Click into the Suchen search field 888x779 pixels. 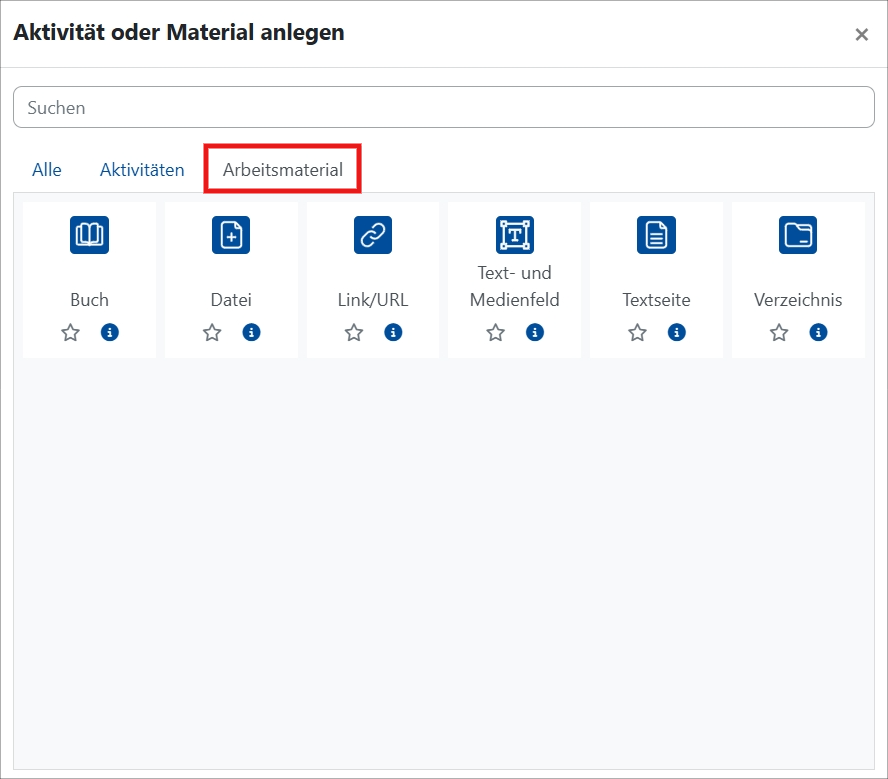point(444,107)
